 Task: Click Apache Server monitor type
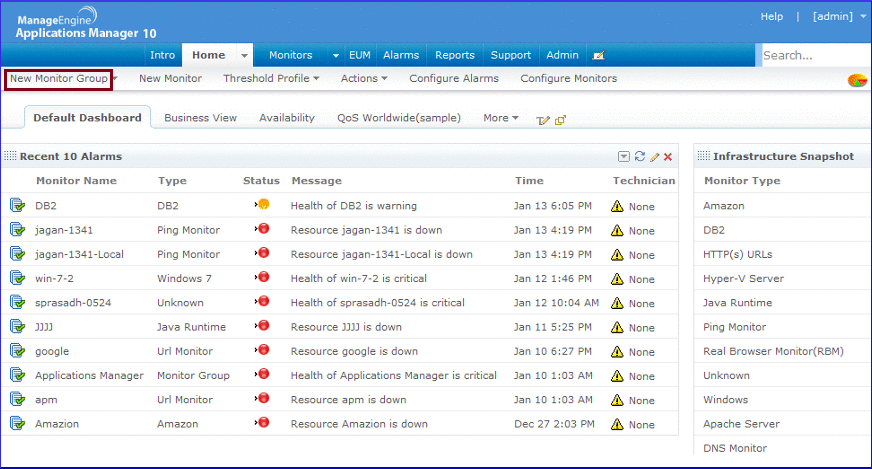pos(741,424)
